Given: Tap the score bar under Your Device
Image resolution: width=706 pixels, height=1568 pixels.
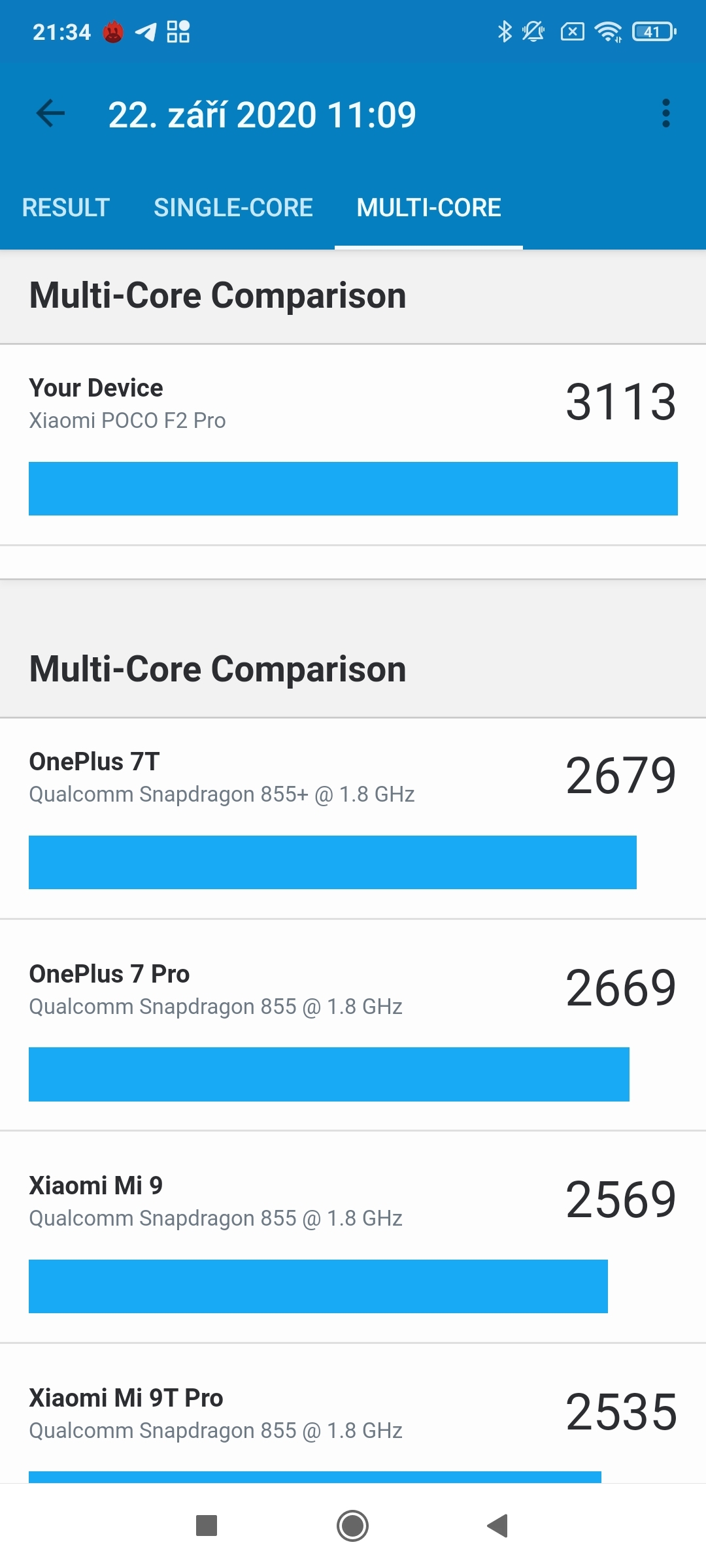Looking at the screenshot, I should 353,489.
